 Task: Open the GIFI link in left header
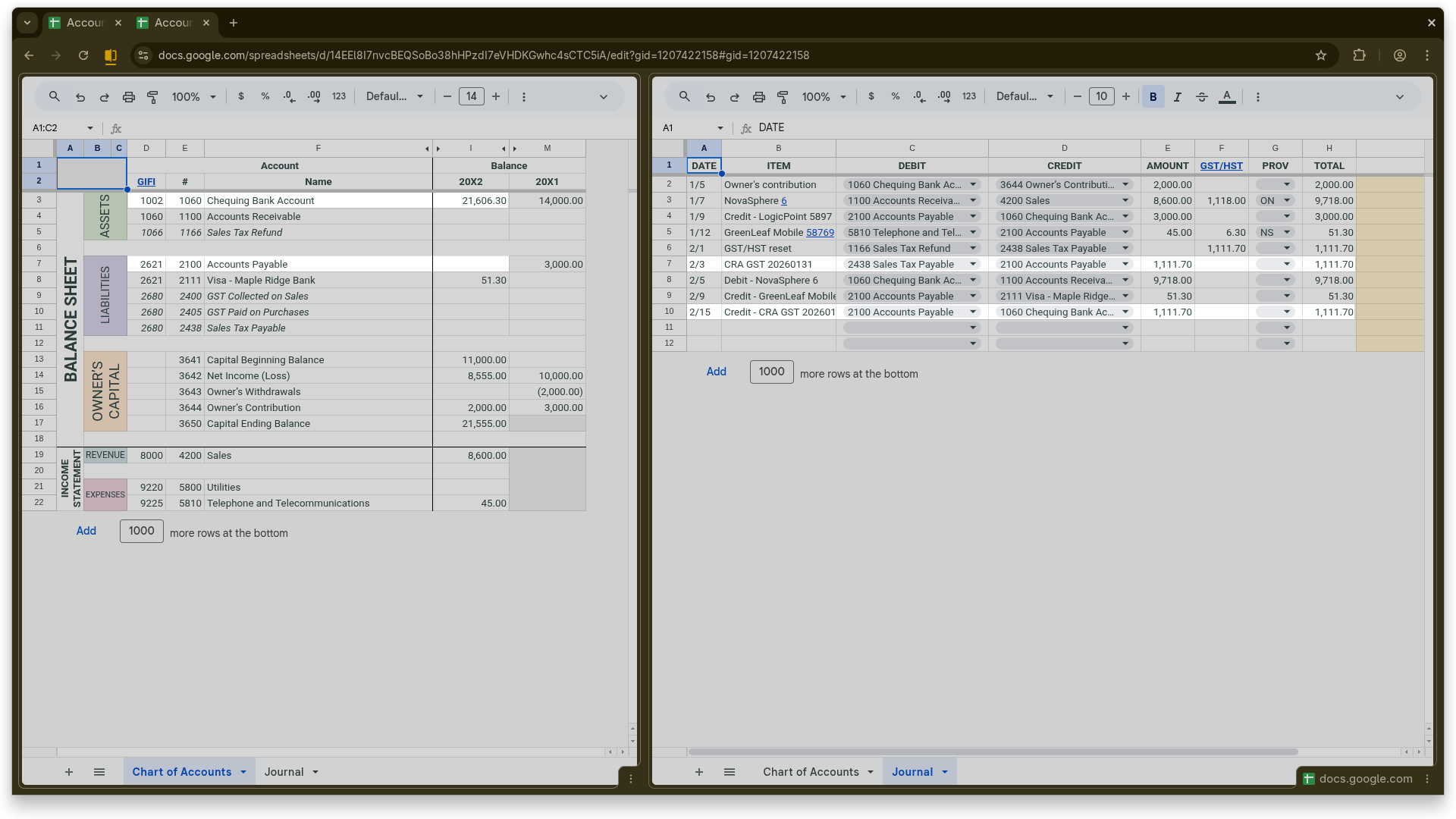pos(146,182)
